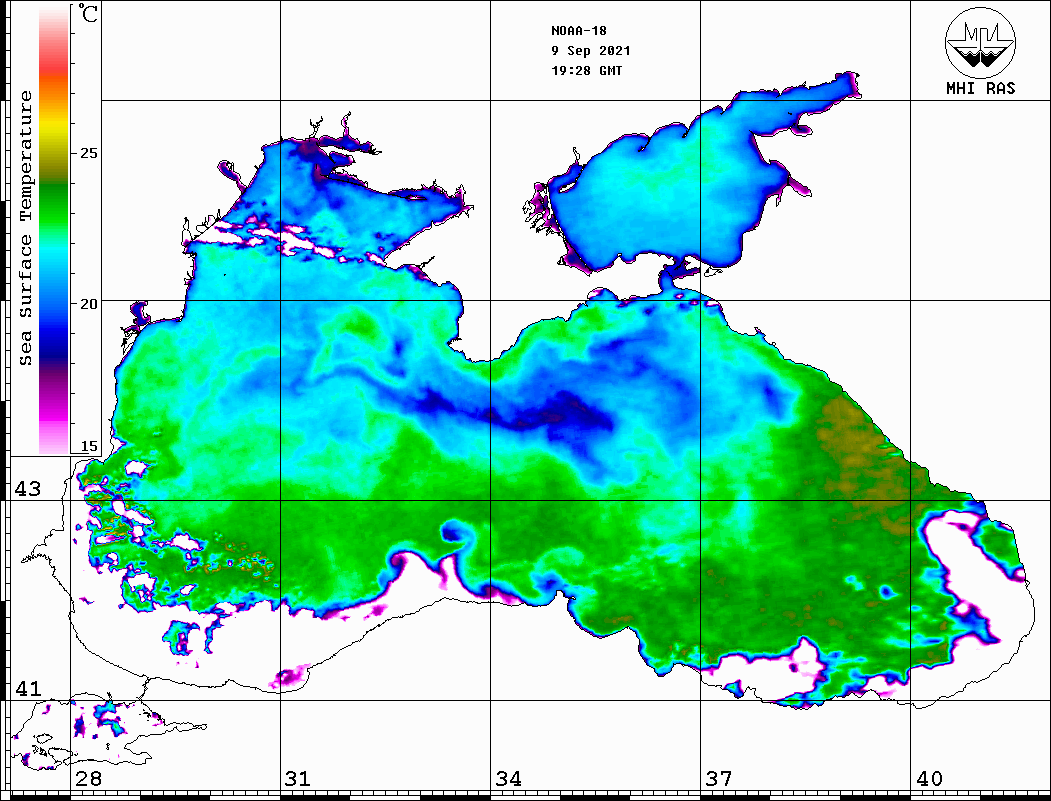This screenshot has width=1051, height=801.
Task: Select the NOAA-18 satellite label
Action: [x=578, y=30]
